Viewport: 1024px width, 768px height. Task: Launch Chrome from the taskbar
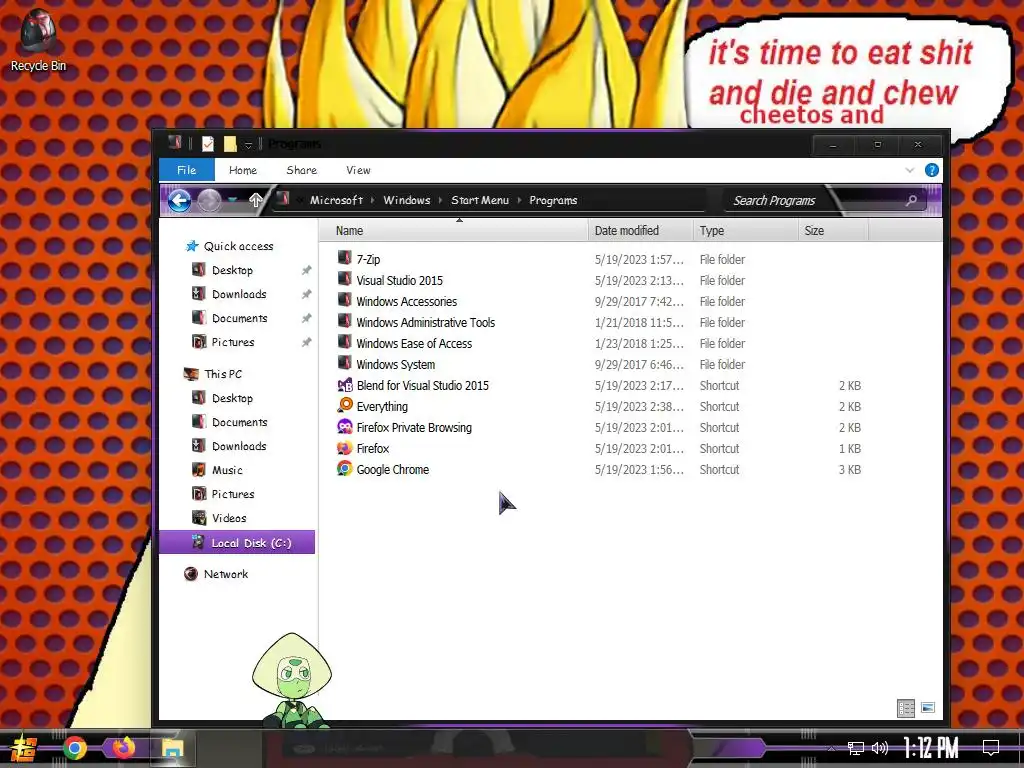coord(74,748)
